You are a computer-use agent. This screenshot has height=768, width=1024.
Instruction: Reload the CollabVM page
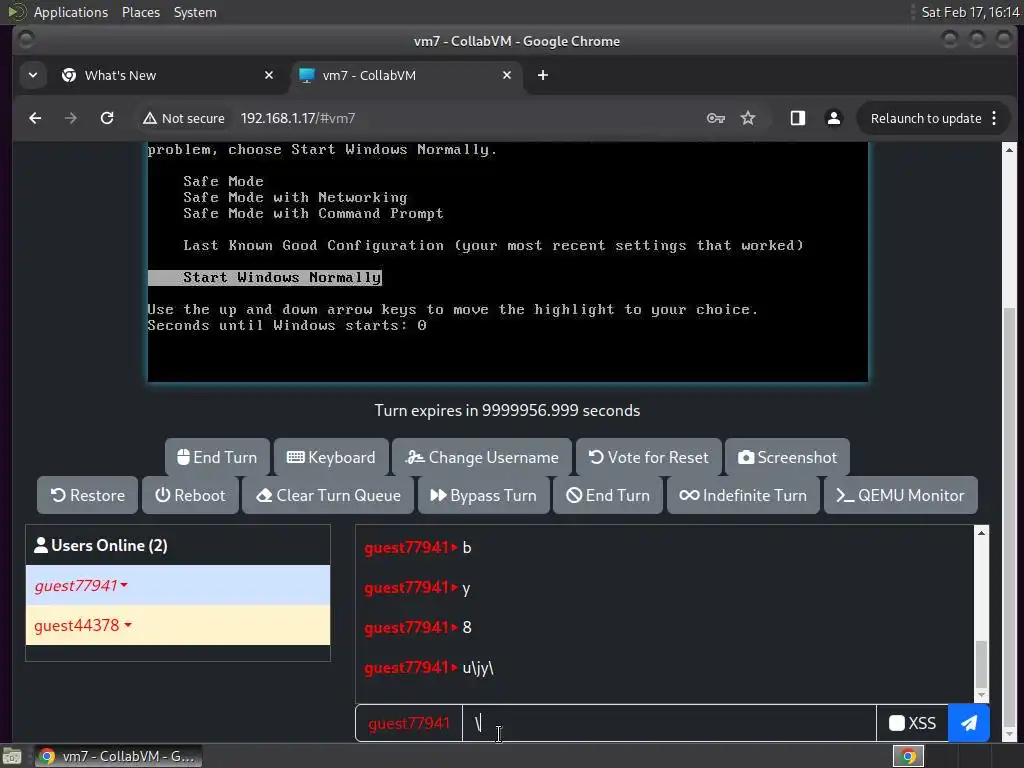107,118
